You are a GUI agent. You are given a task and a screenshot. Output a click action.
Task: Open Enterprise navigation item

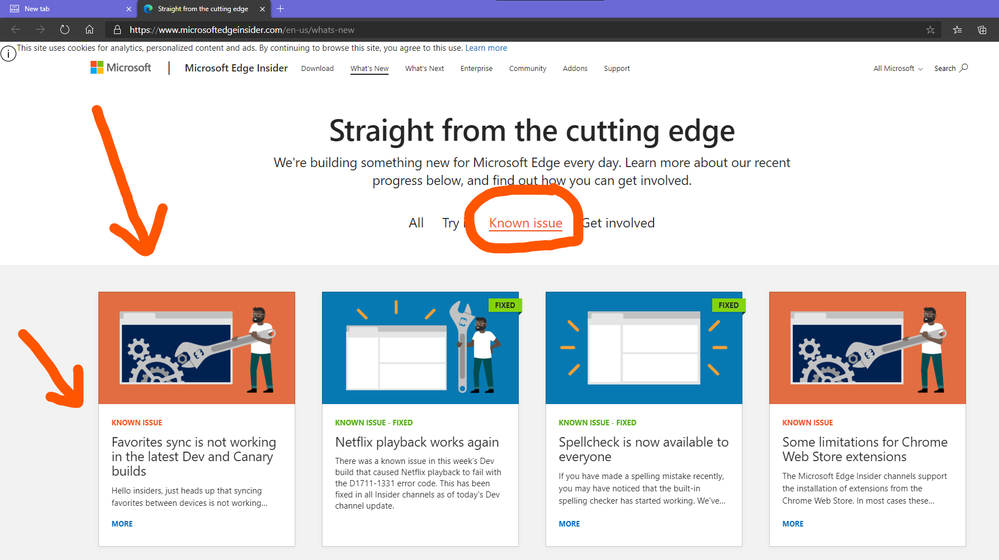click(x=477, y=68)
